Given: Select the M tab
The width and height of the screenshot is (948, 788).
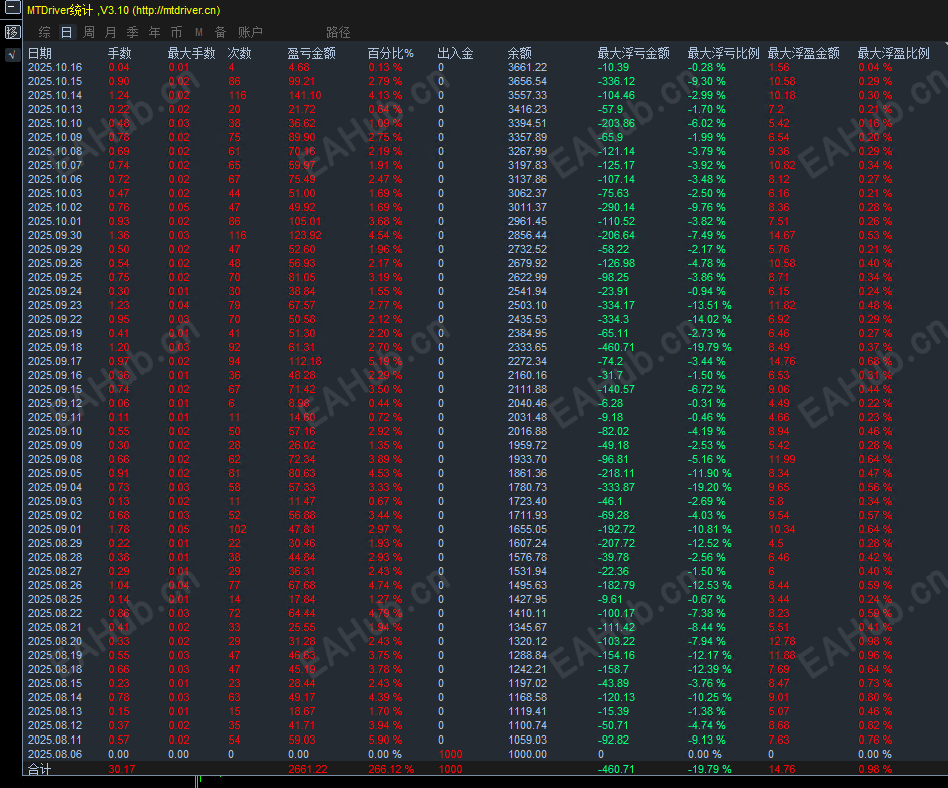Looking at the screenshot, I should click(198, 32).
